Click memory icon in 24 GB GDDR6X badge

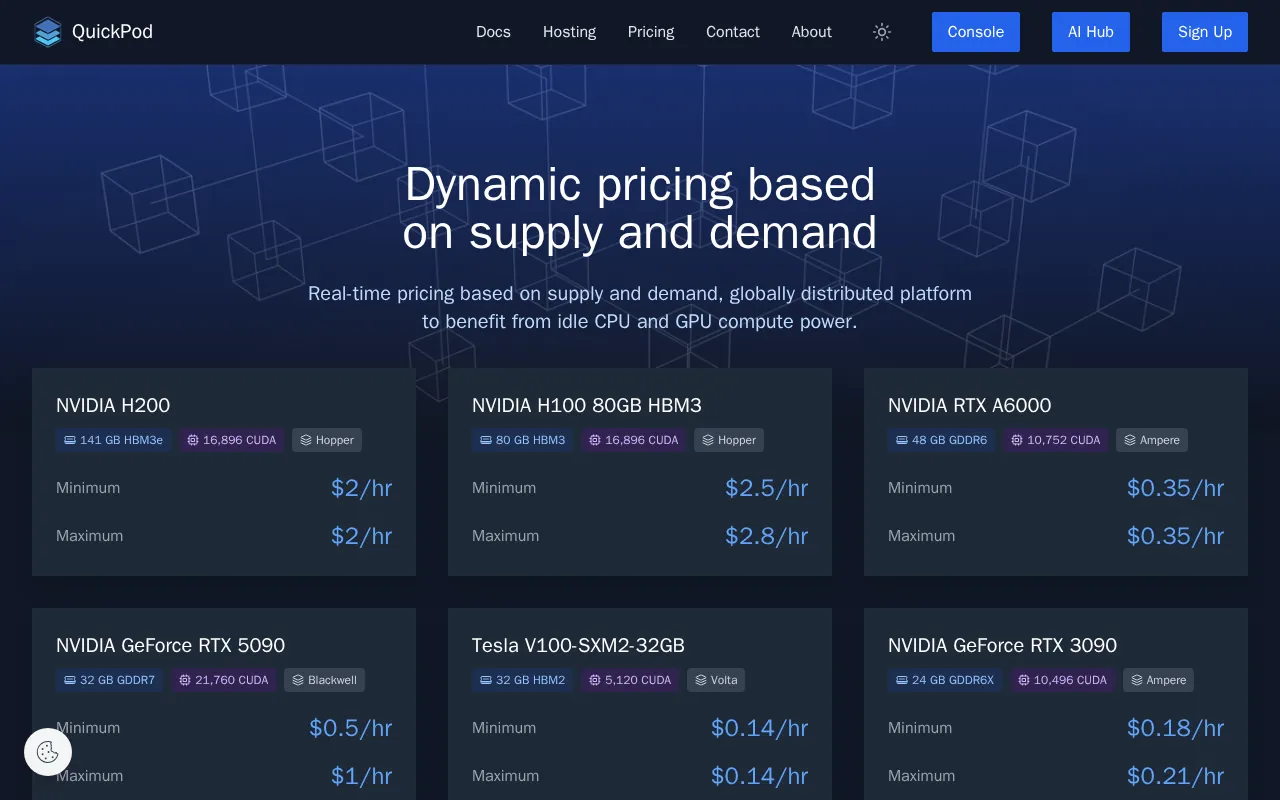[x=902, y=680]
